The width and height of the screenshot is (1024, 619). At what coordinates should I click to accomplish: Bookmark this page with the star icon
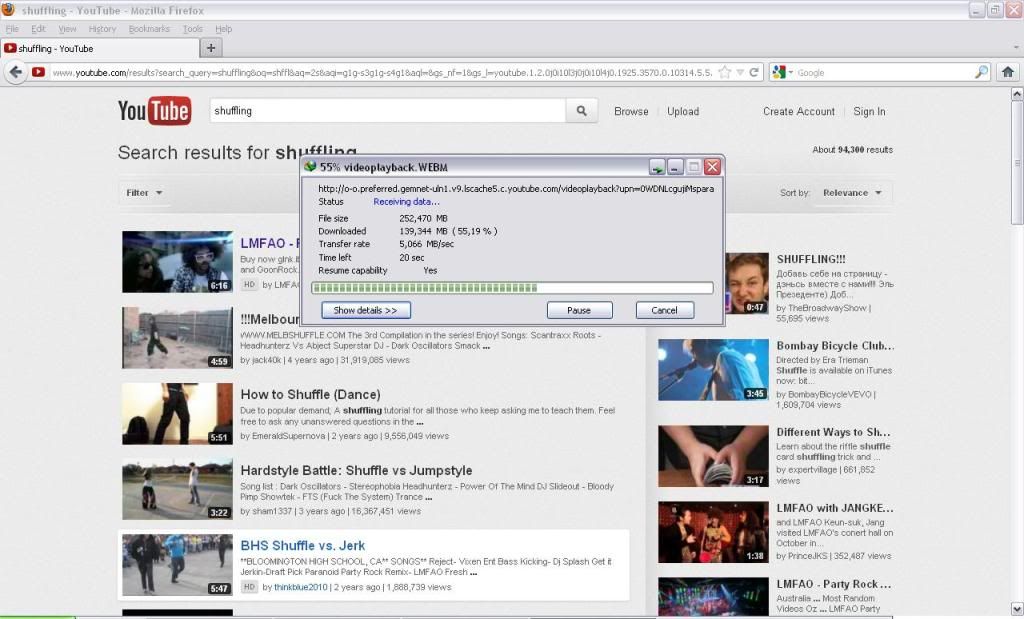pos(727,72)
